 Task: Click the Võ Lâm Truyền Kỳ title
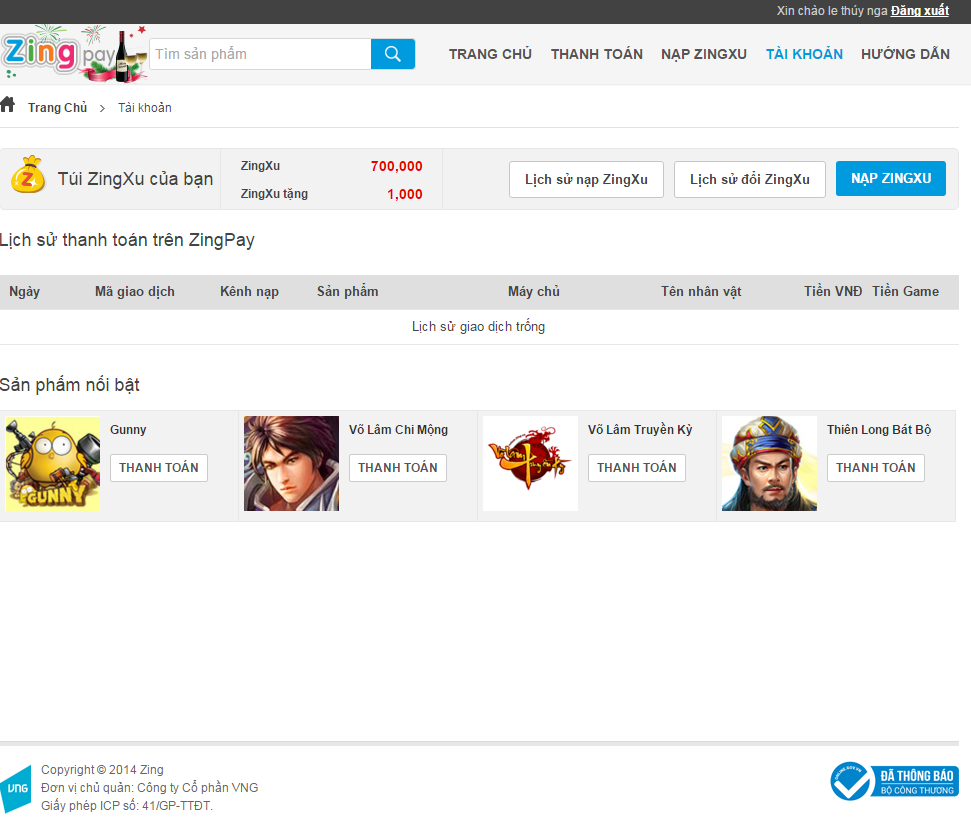pyautogui.click(x=640, y=430)
